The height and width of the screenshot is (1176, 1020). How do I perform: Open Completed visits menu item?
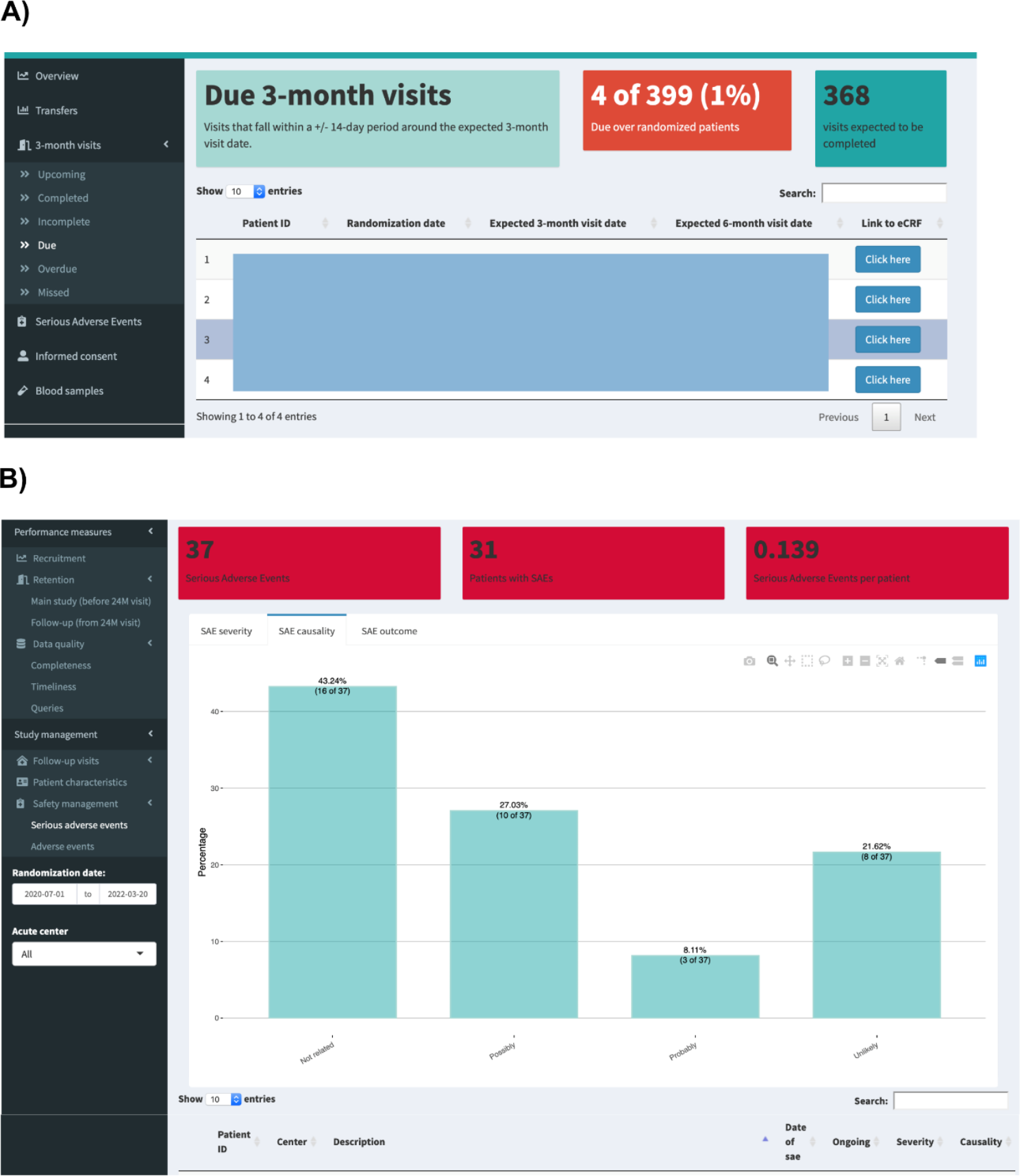tap(63, 197)
